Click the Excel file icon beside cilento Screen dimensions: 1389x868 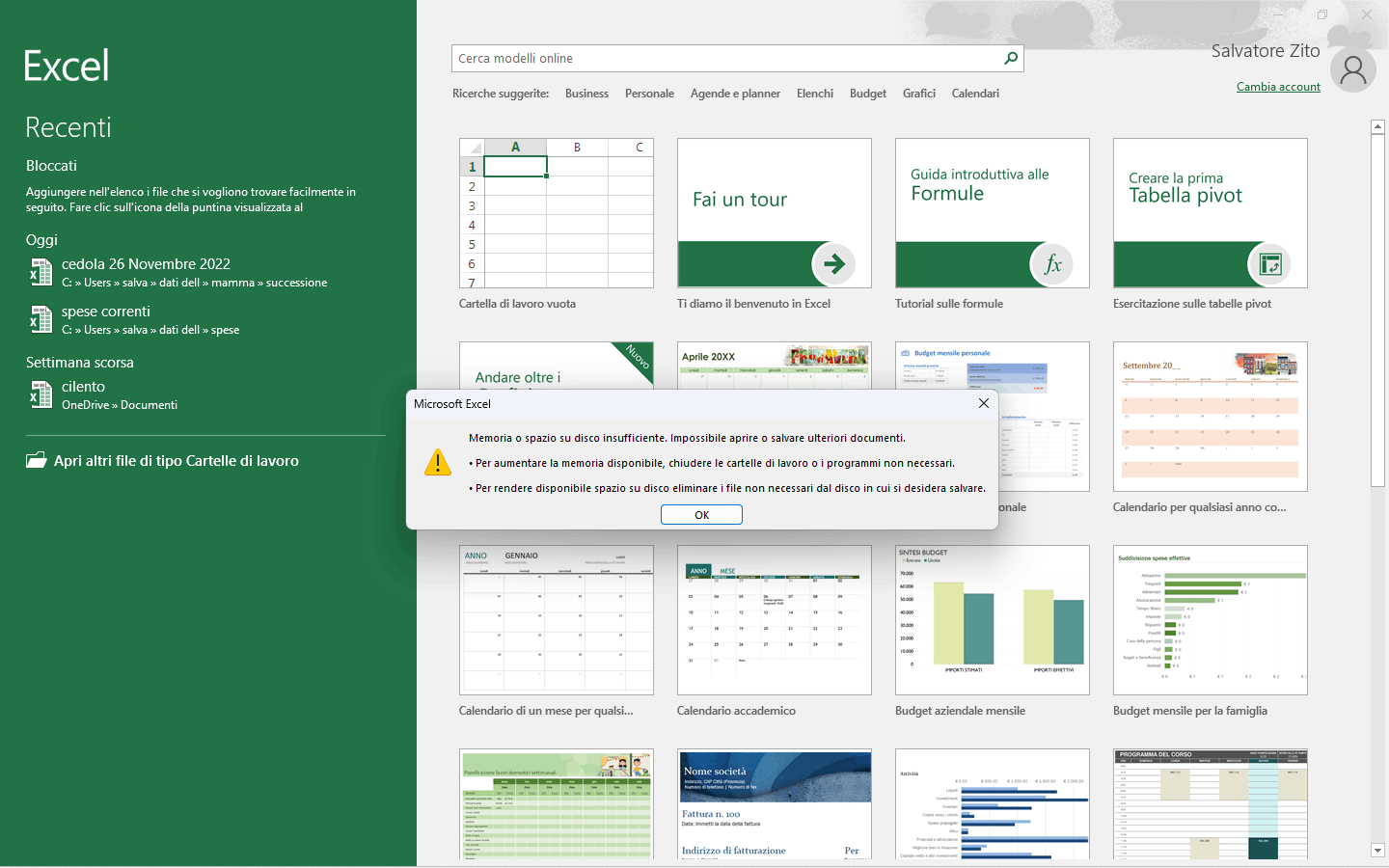pos(41,394)
